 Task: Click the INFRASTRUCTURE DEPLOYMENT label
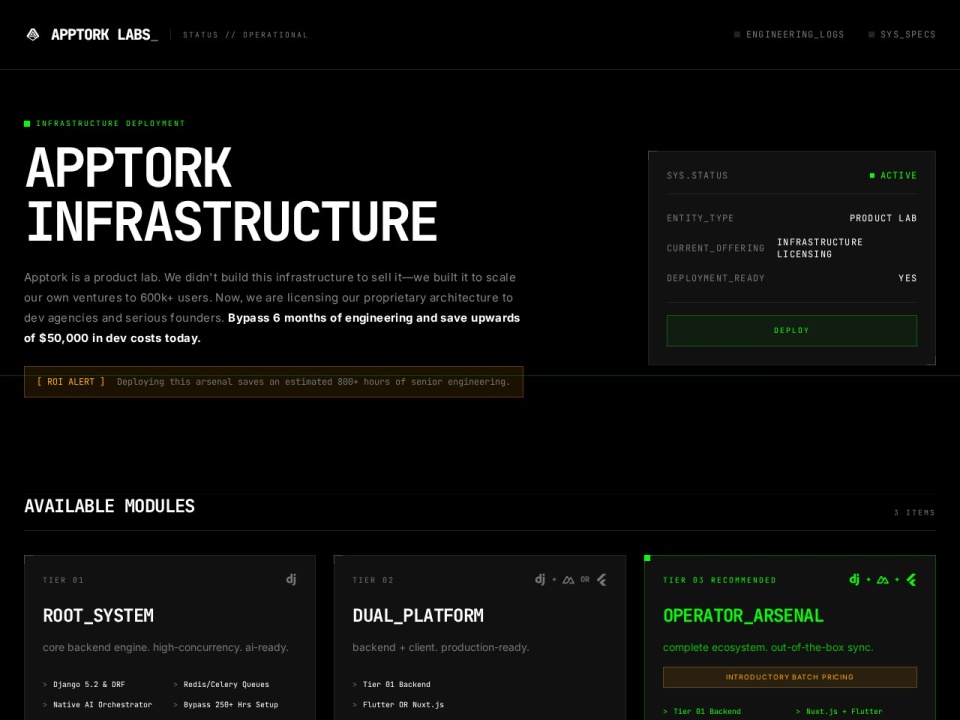point(105,124)
